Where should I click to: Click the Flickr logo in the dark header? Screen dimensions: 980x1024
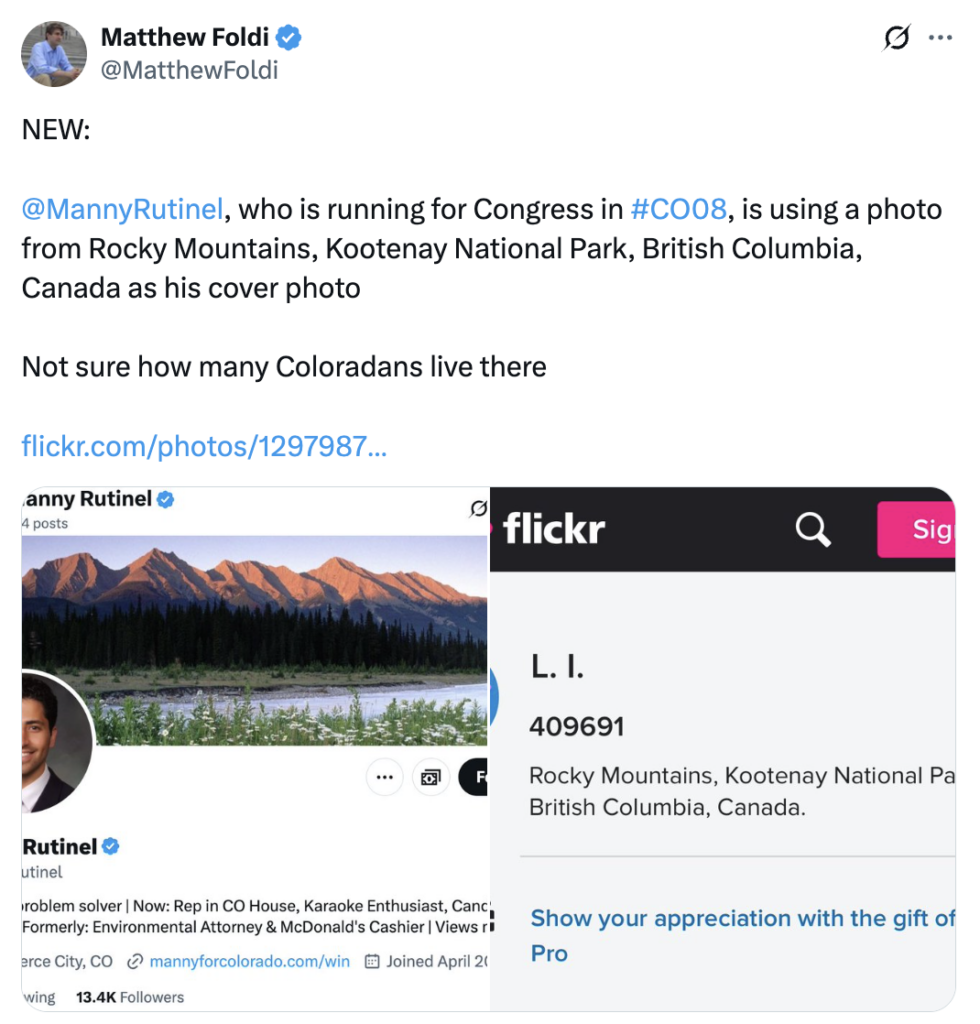[x=553, y=529]
